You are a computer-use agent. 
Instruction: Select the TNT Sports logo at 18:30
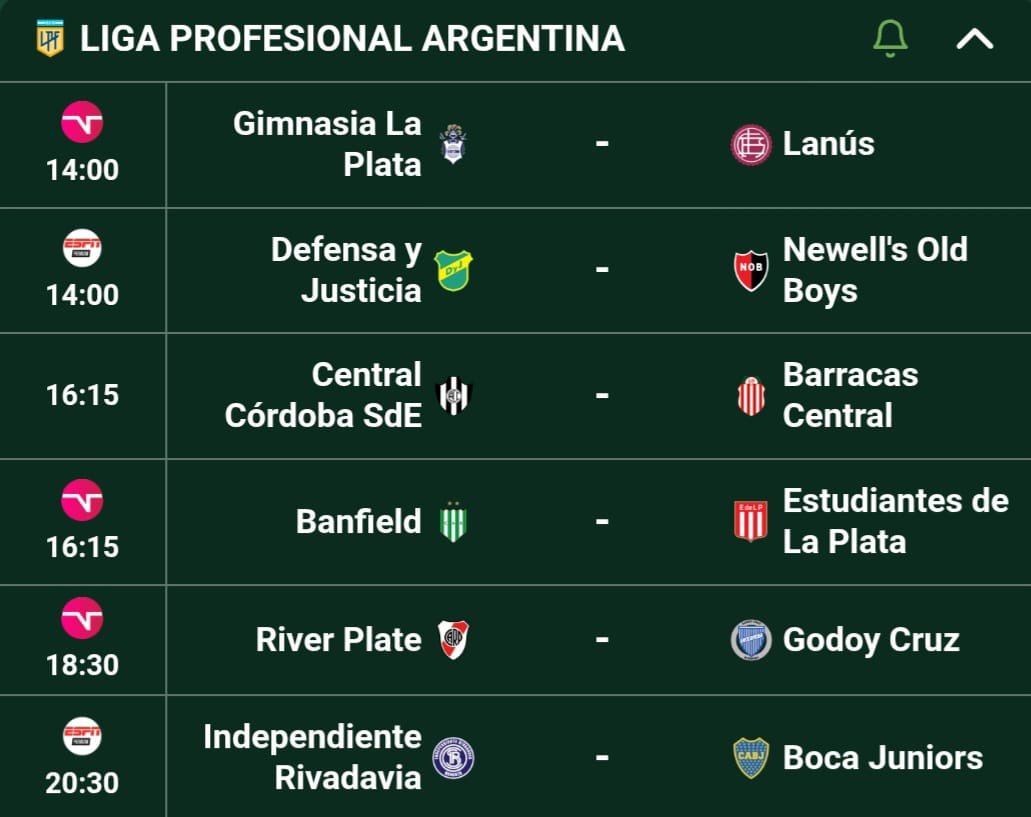tap(82, 618)
